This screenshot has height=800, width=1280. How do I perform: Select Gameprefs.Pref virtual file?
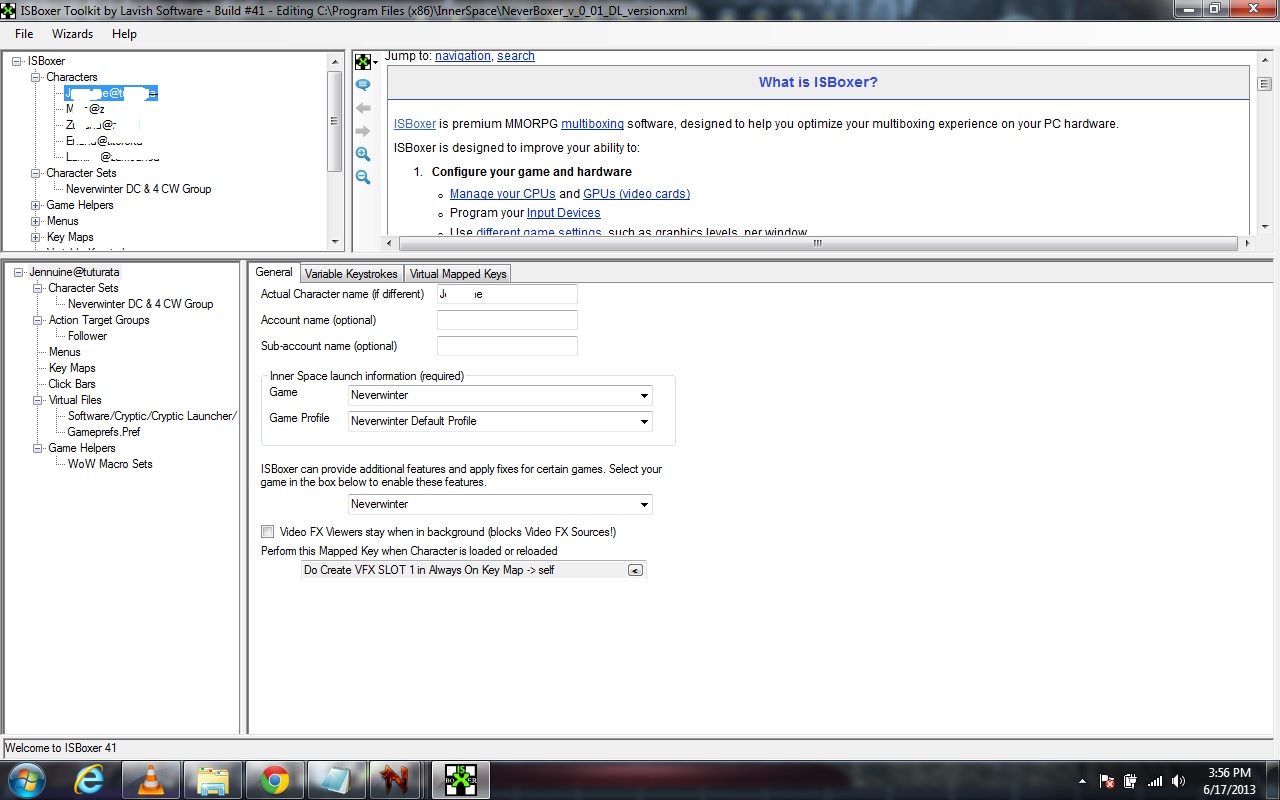click(x=104, y=432)
